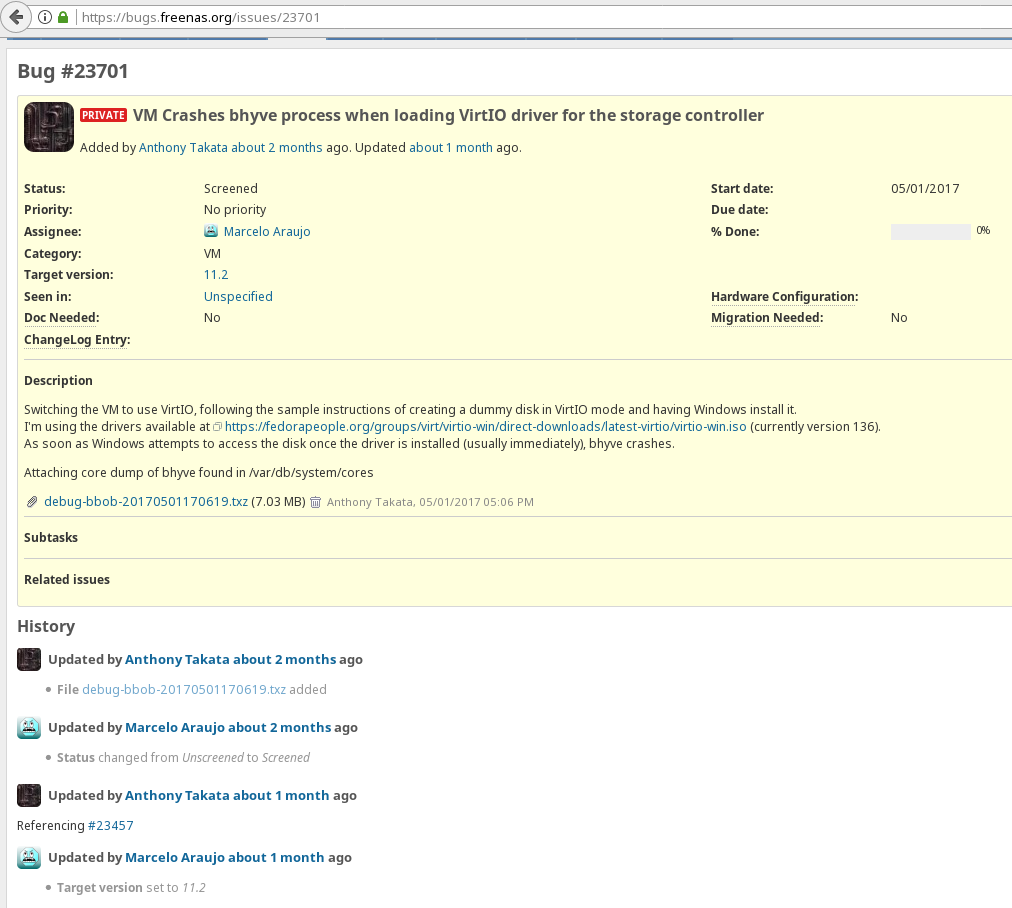Click the paperclip attachment icon

pyautogui.click(x=32, y=501)
